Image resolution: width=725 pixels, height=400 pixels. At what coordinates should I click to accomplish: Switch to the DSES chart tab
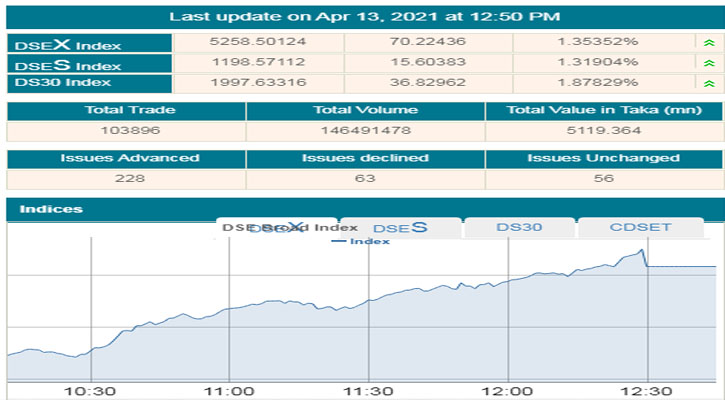pyautogui.click(x=400, y=228)
